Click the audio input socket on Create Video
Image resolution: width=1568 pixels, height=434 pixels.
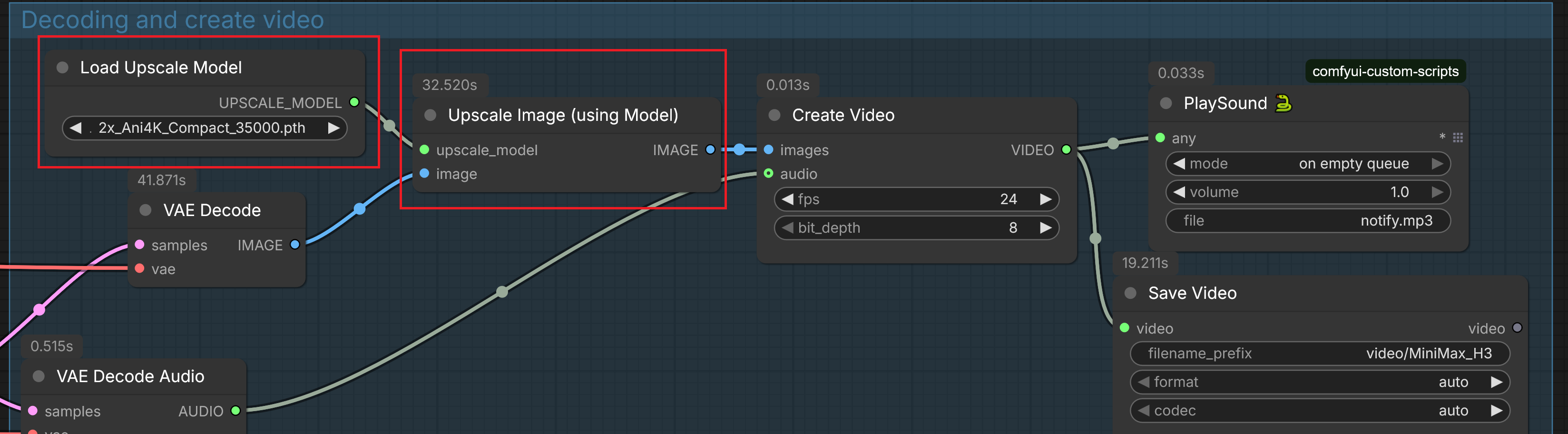tap(769, 174)
